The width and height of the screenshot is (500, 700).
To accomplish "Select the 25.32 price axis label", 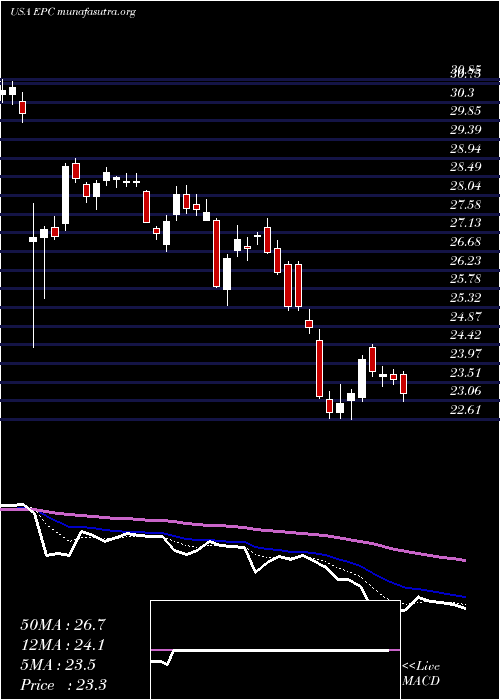I will 466,298.
